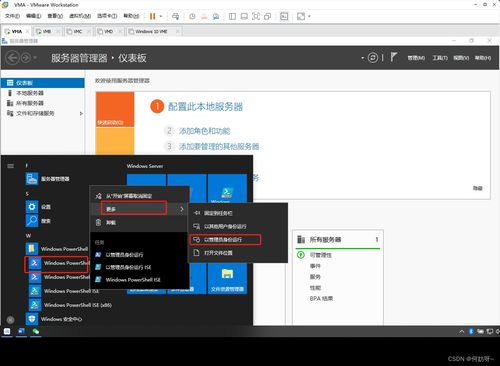Open the navigation history dropdown
This screenshot has height=366, width=500.
(35, 58)
